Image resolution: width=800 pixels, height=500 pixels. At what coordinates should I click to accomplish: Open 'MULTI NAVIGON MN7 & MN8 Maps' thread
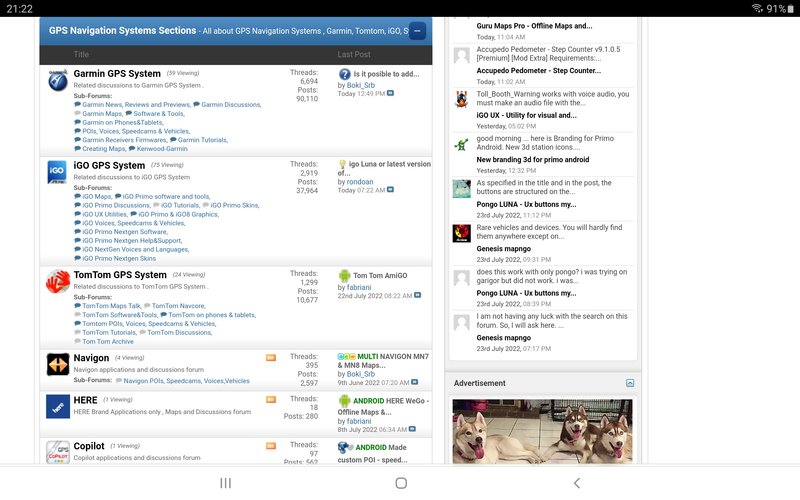(383, 361)
